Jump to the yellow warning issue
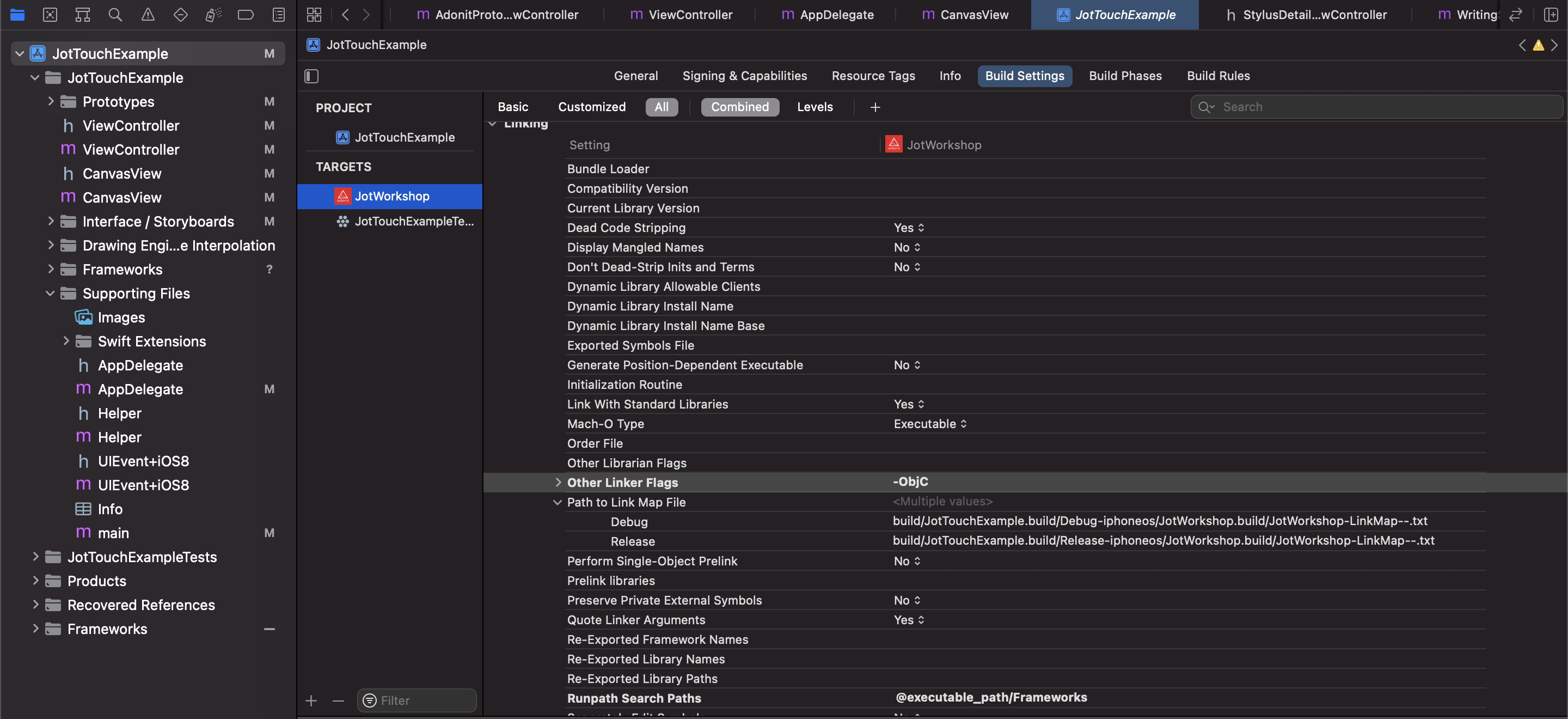This screenshot has height=719, width=1568. [x=1538, y=45]
